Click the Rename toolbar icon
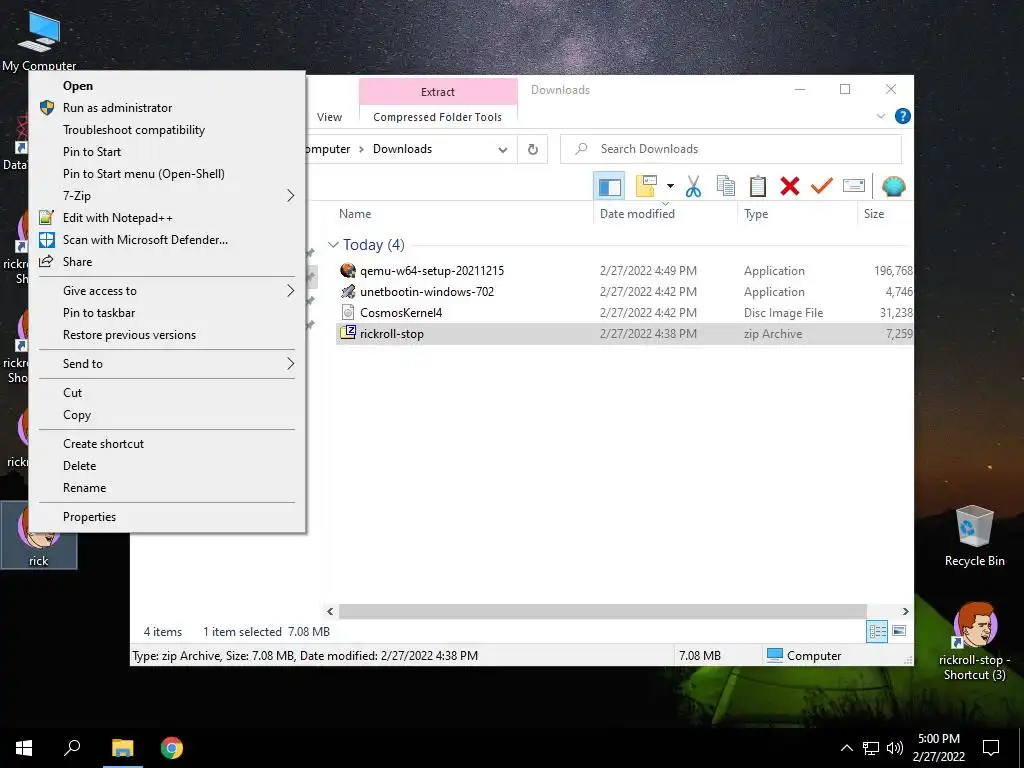Viewport: 1024px width, 768px height. click(x=854, y=187)
